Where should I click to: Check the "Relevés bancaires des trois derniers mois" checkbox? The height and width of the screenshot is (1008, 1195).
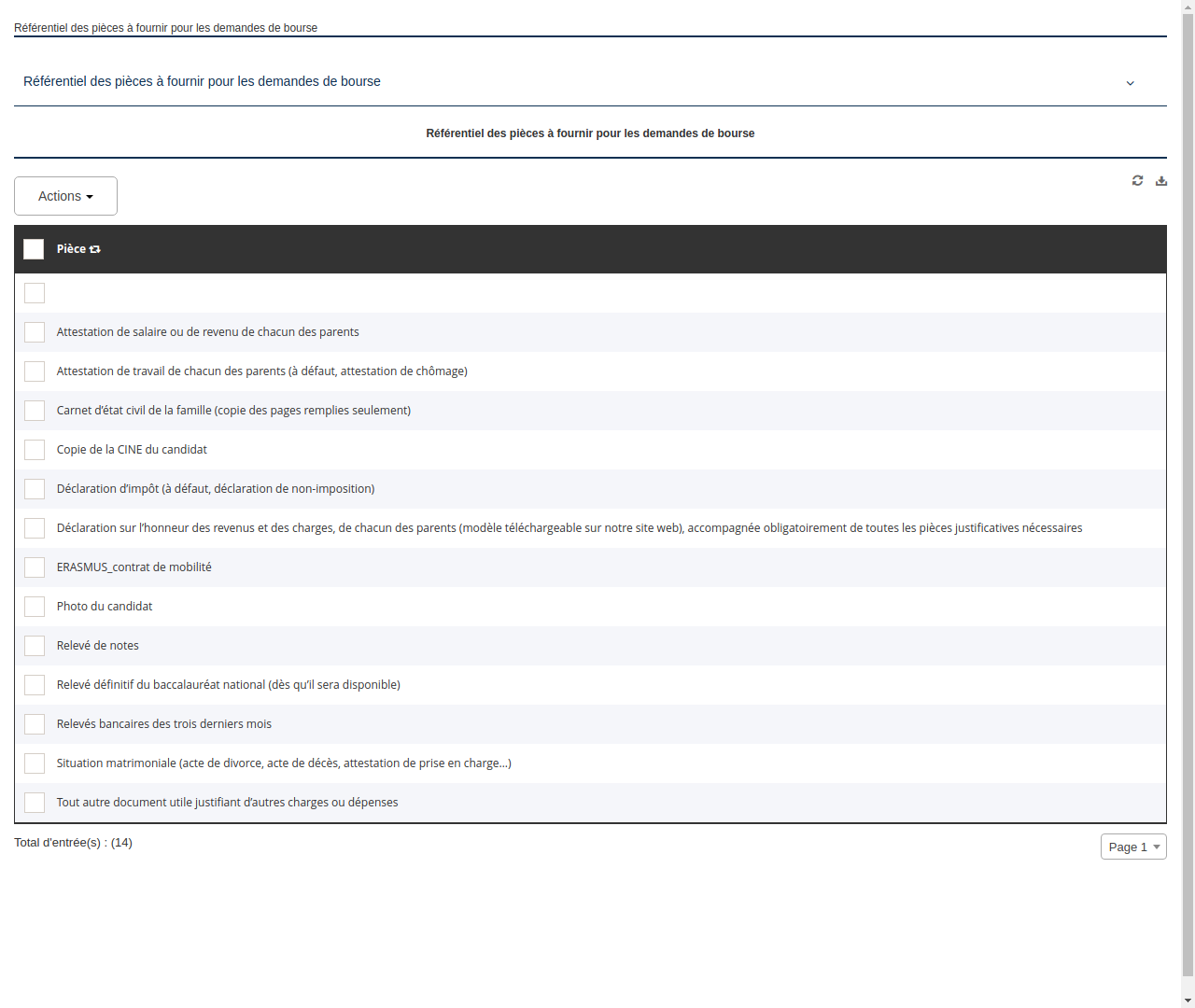(x=35, y=723)
